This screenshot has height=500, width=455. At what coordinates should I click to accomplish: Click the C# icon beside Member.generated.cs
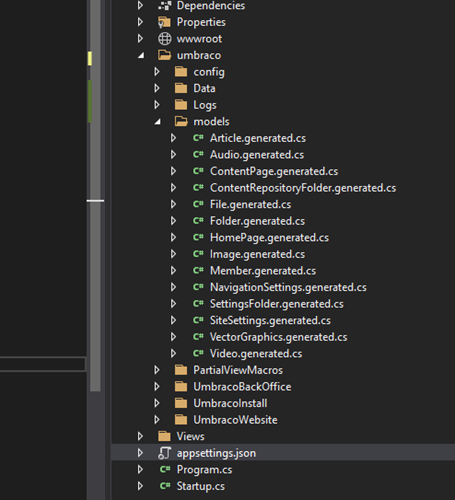[x=198, y=270]
